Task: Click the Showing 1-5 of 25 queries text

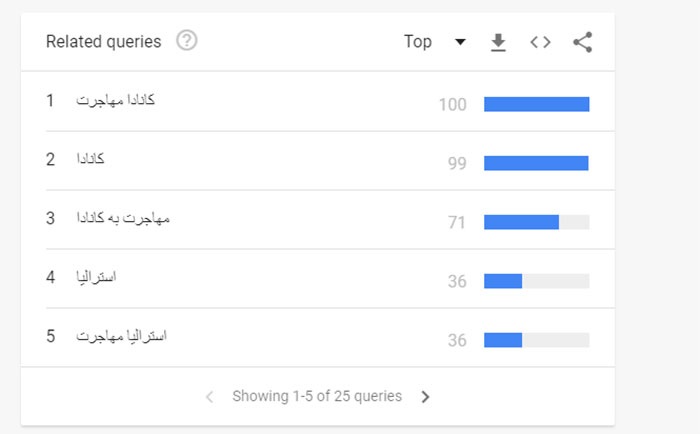Action: [317, 396]
